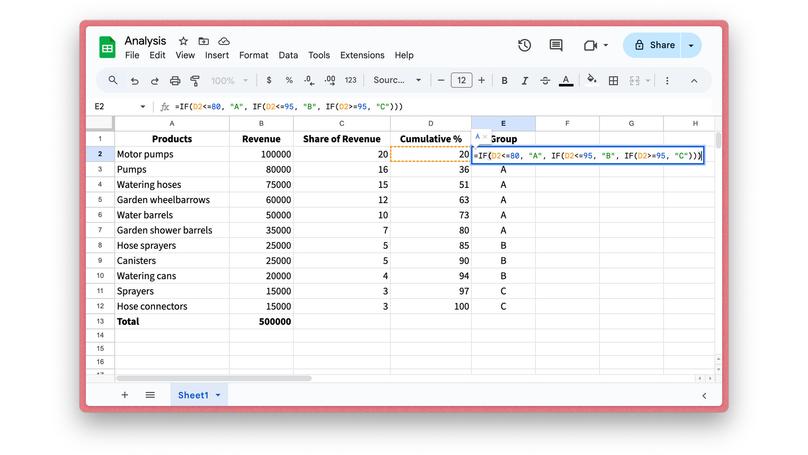
Task: Format as currency with dollar icon
Action: point(268,80)
